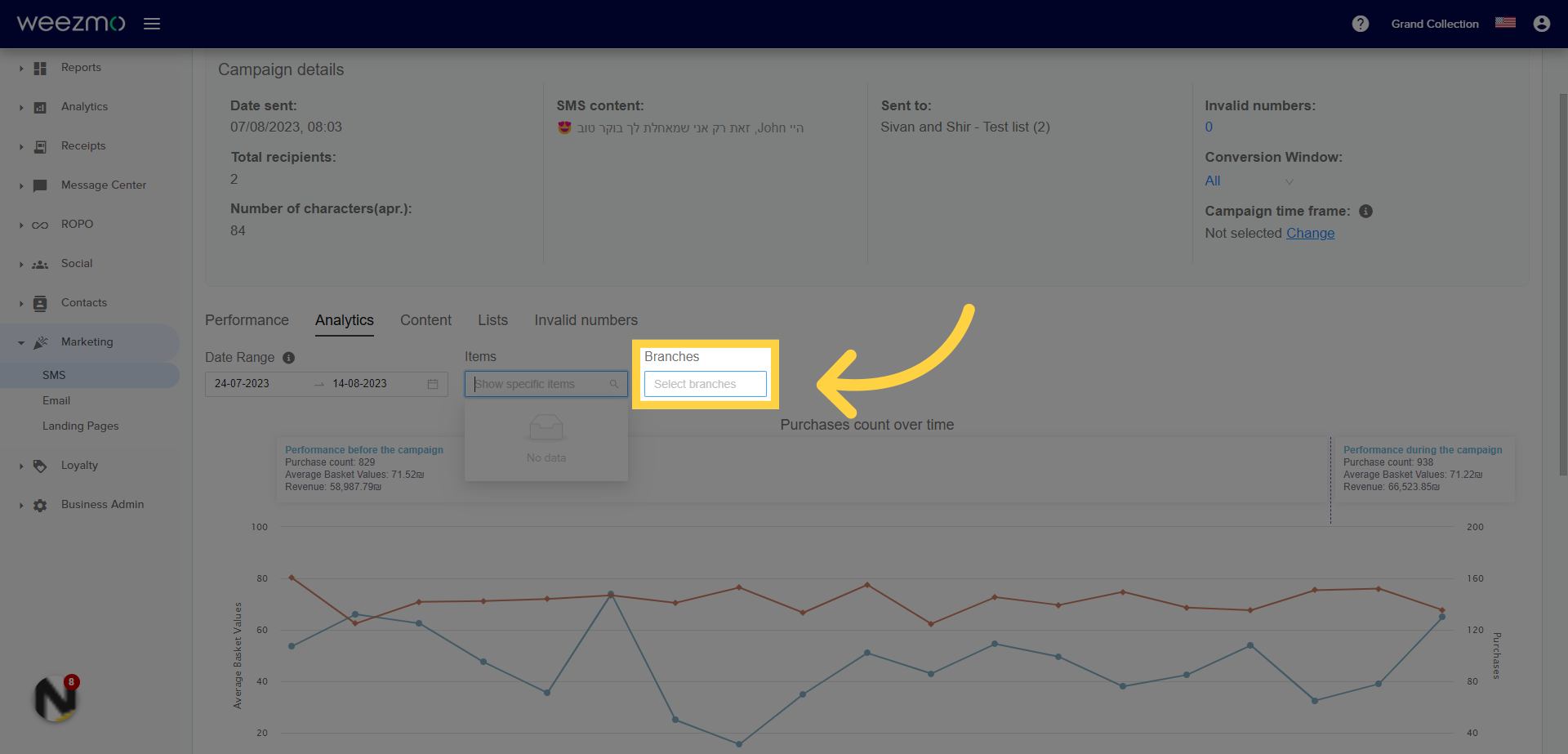Screen dimensions: 1568x754
Task: Expand the Message Center section arrow
Action: coord(21,186)
